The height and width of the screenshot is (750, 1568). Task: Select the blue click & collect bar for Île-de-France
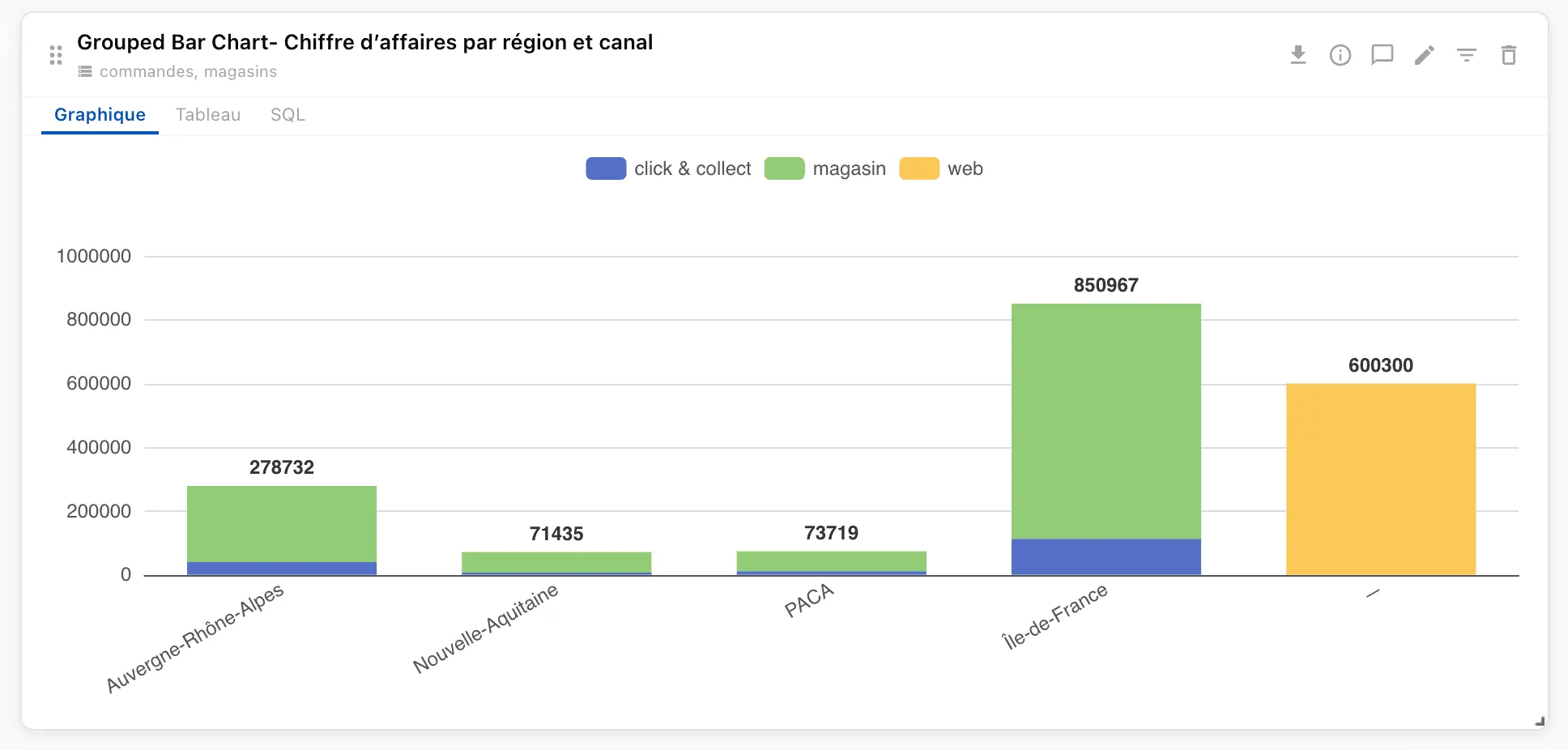(x=1106, y=557)
